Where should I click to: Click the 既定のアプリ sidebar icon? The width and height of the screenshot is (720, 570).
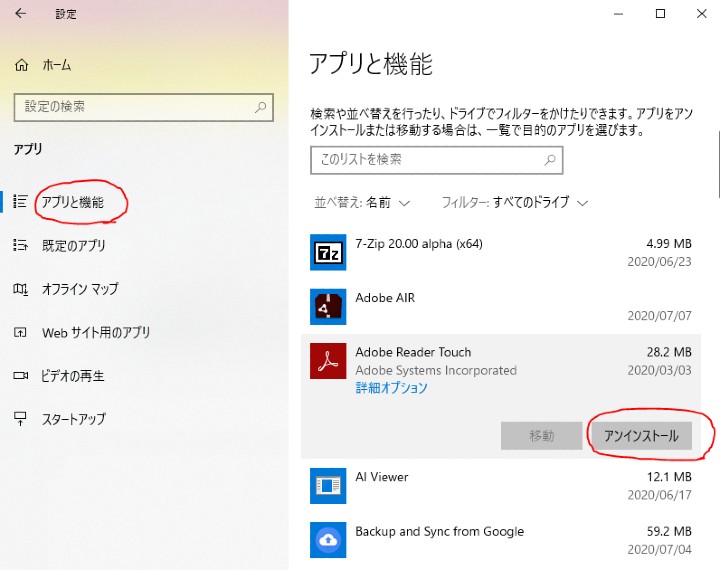(x=20, y=245)
